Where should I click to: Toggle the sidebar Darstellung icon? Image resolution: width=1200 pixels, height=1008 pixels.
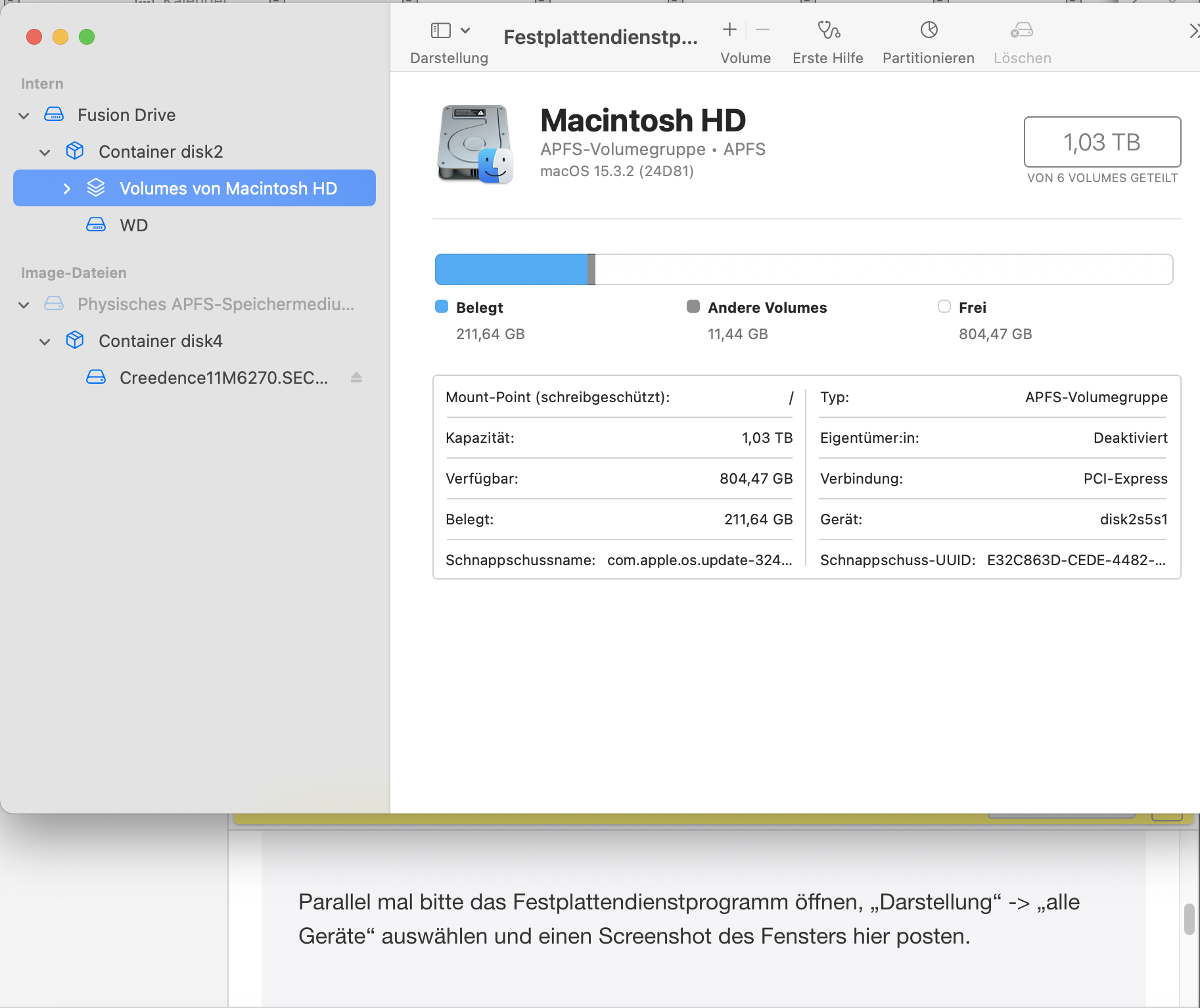pyautogui.click(x=440, y=30)
